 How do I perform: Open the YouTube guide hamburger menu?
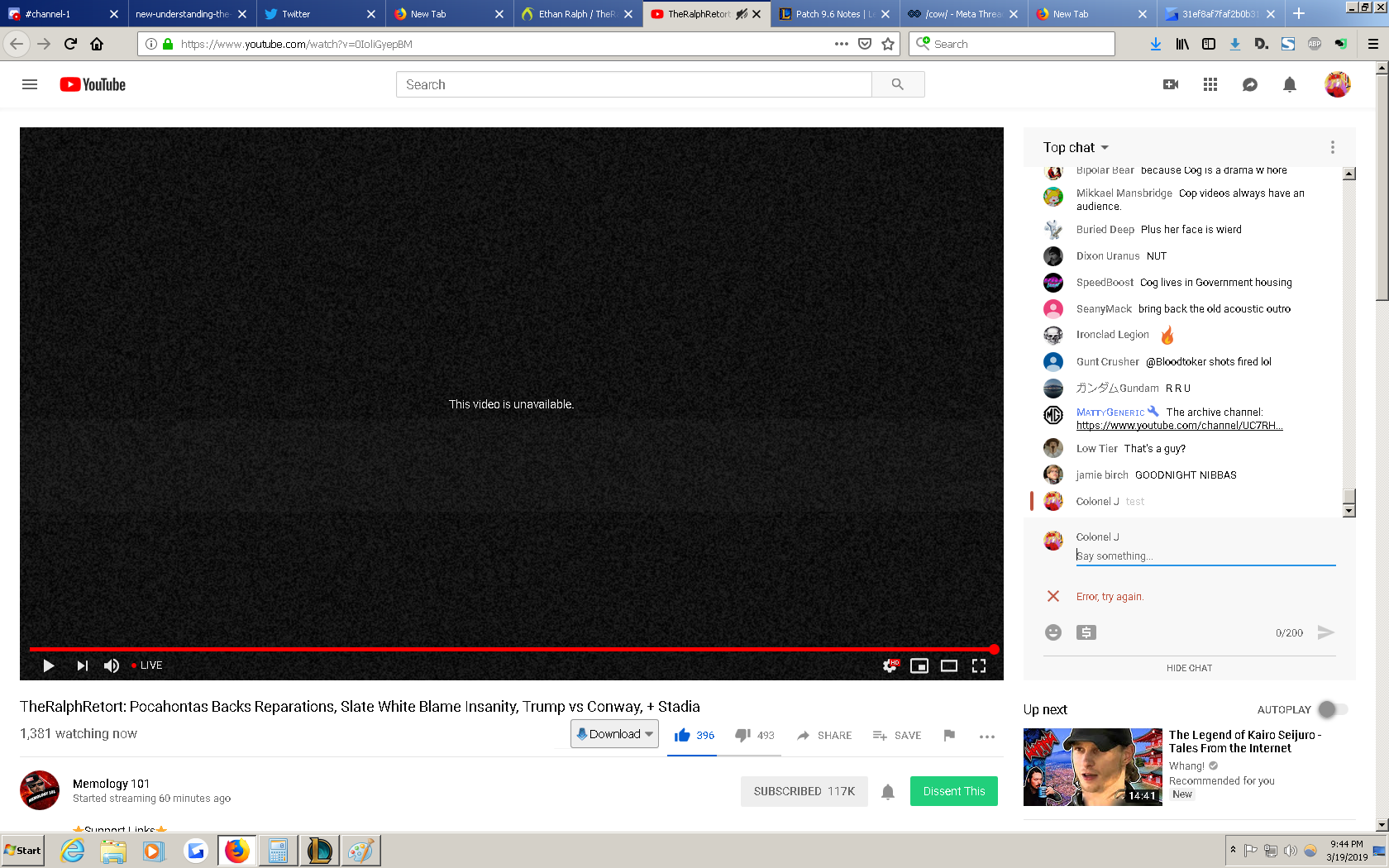coord(30,84)
